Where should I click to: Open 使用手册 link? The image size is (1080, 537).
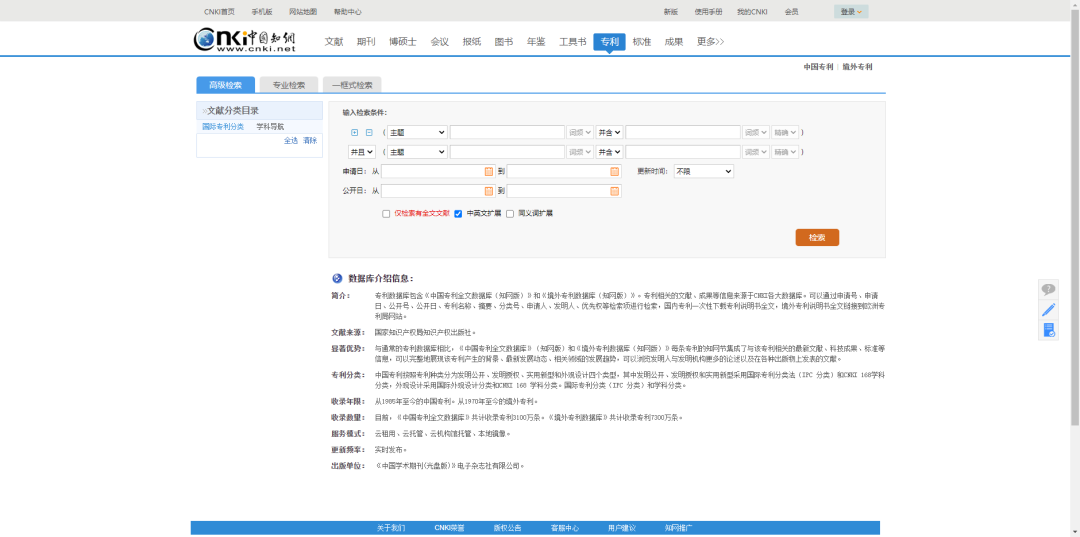(708, 12)
